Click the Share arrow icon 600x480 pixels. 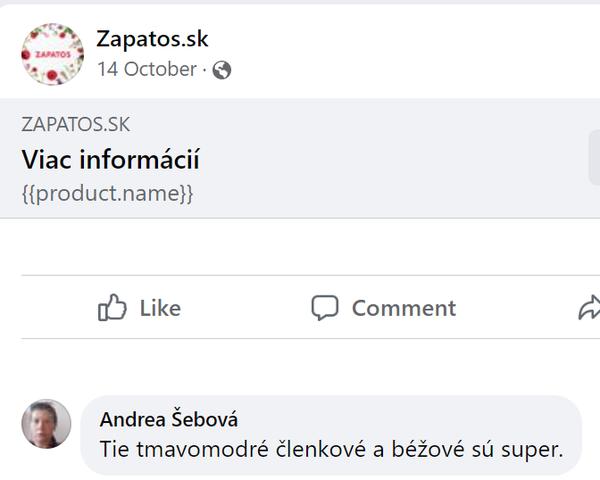(589, 308)
